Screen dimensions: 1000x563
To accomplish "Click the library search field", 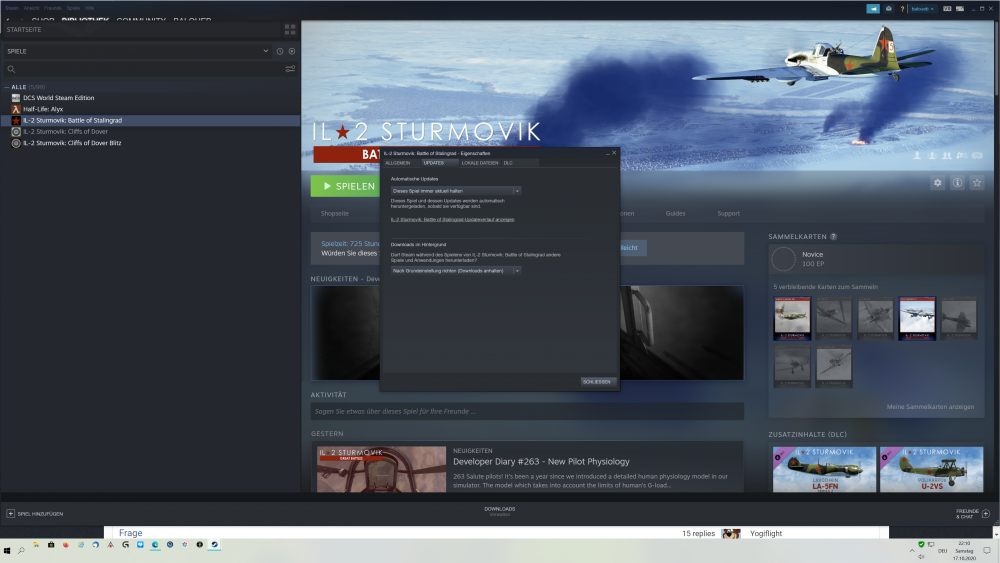I will (x=149, y=69).
